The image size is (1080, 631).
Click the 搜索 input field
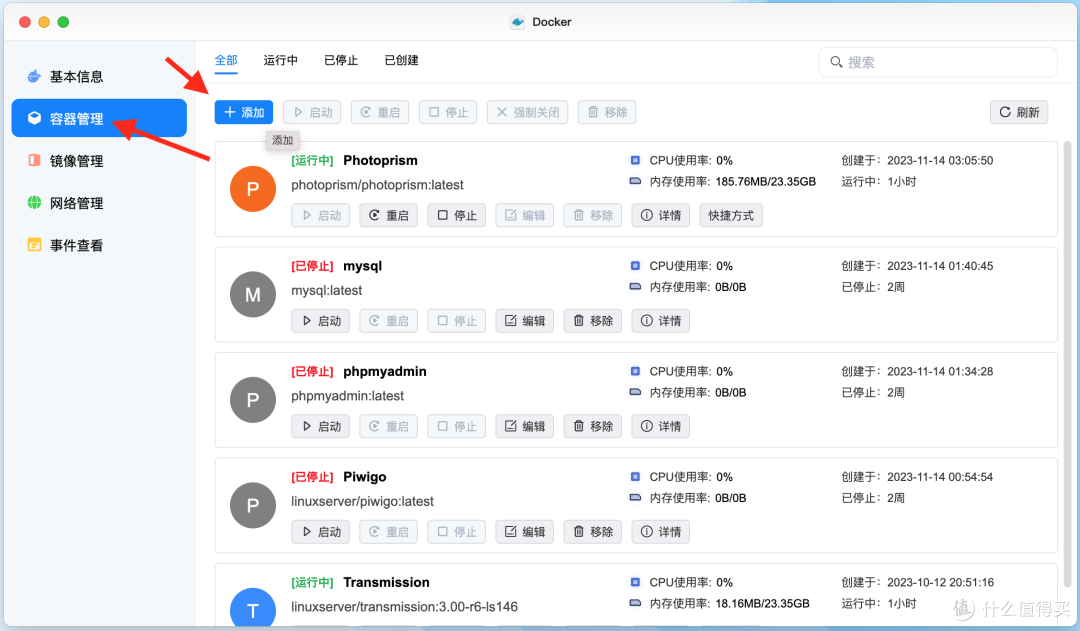[x=938, y=62]
